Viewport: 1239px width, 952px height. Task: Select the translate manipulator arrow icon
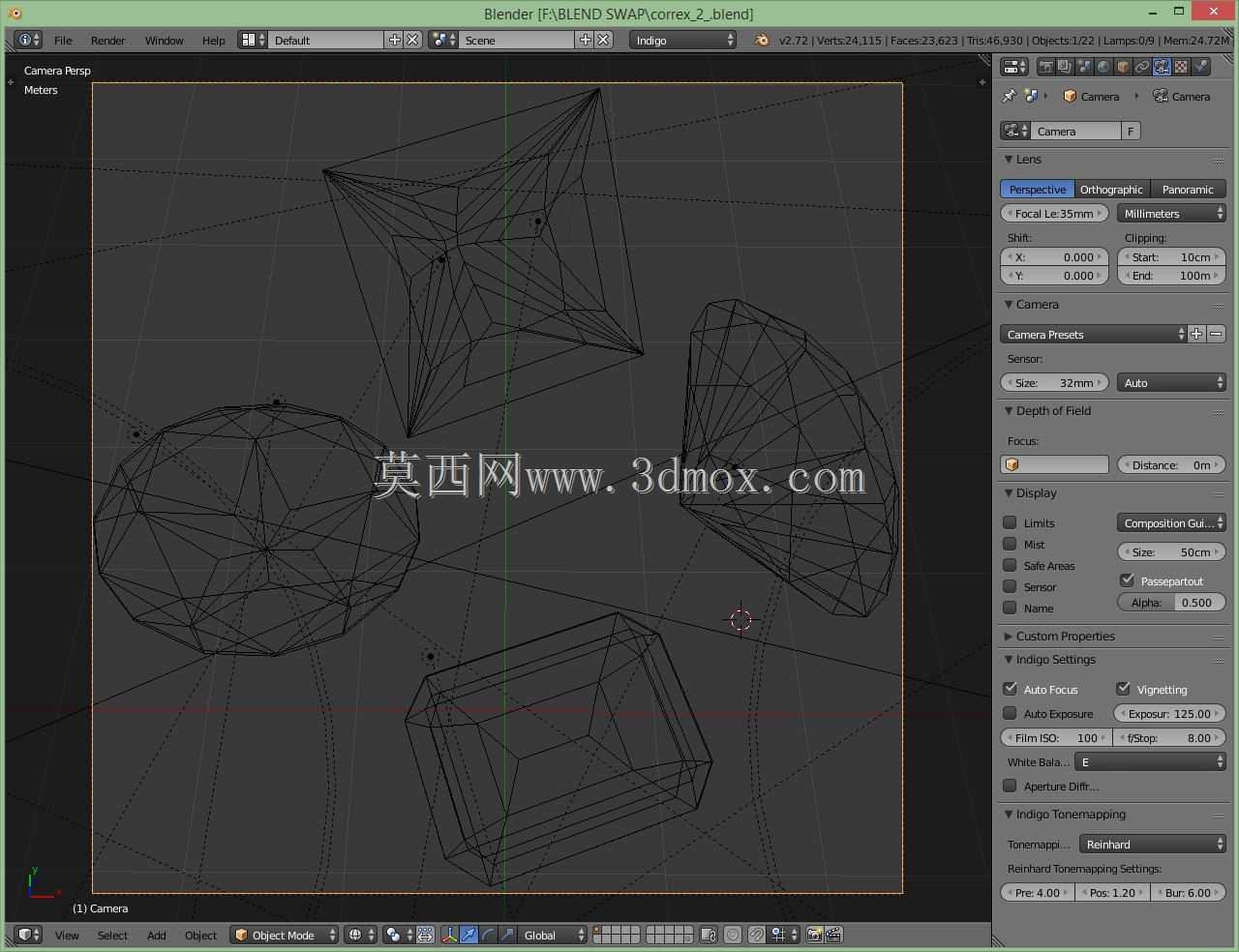(x=468, y=935)
